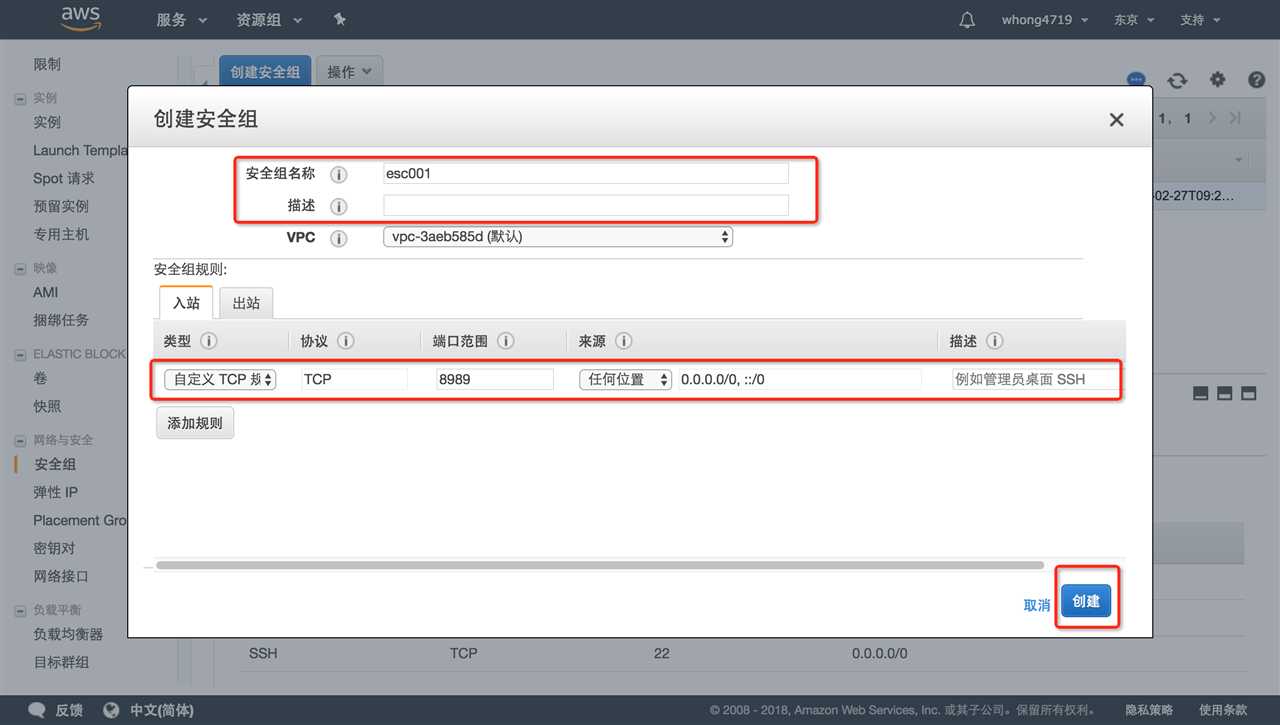Show info icon beside rule description header
Screen dimensions: 1280x725
pyautogui.click(x=995, y=341)
